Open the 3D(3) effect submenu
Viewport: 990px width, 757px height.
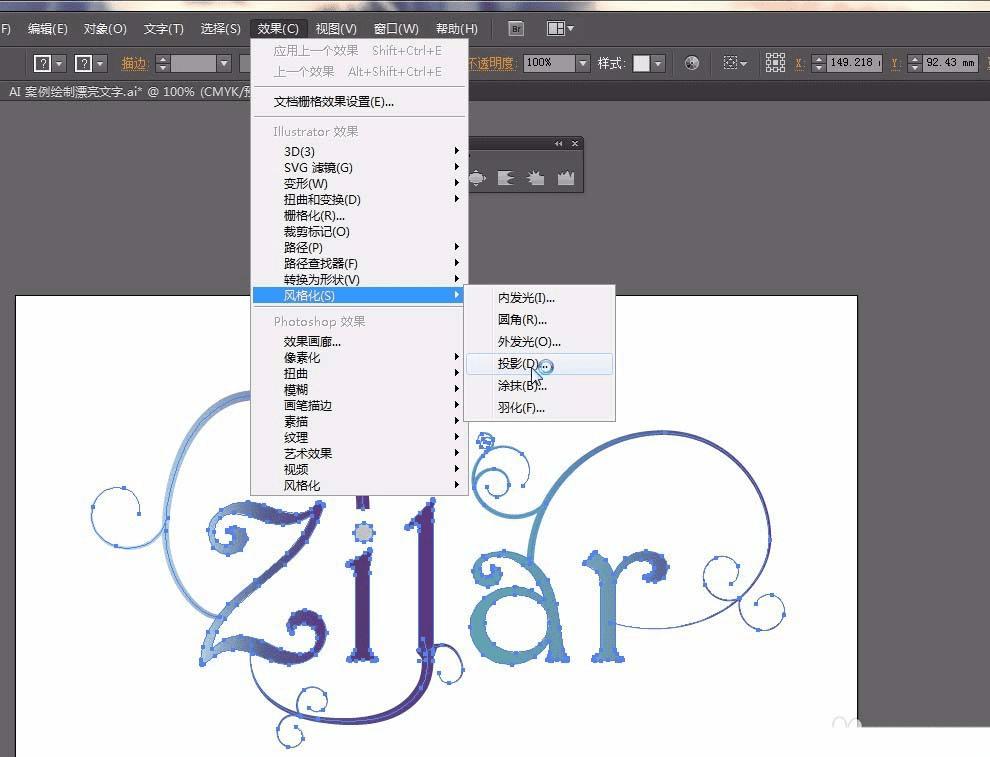[x=359, y=152]
